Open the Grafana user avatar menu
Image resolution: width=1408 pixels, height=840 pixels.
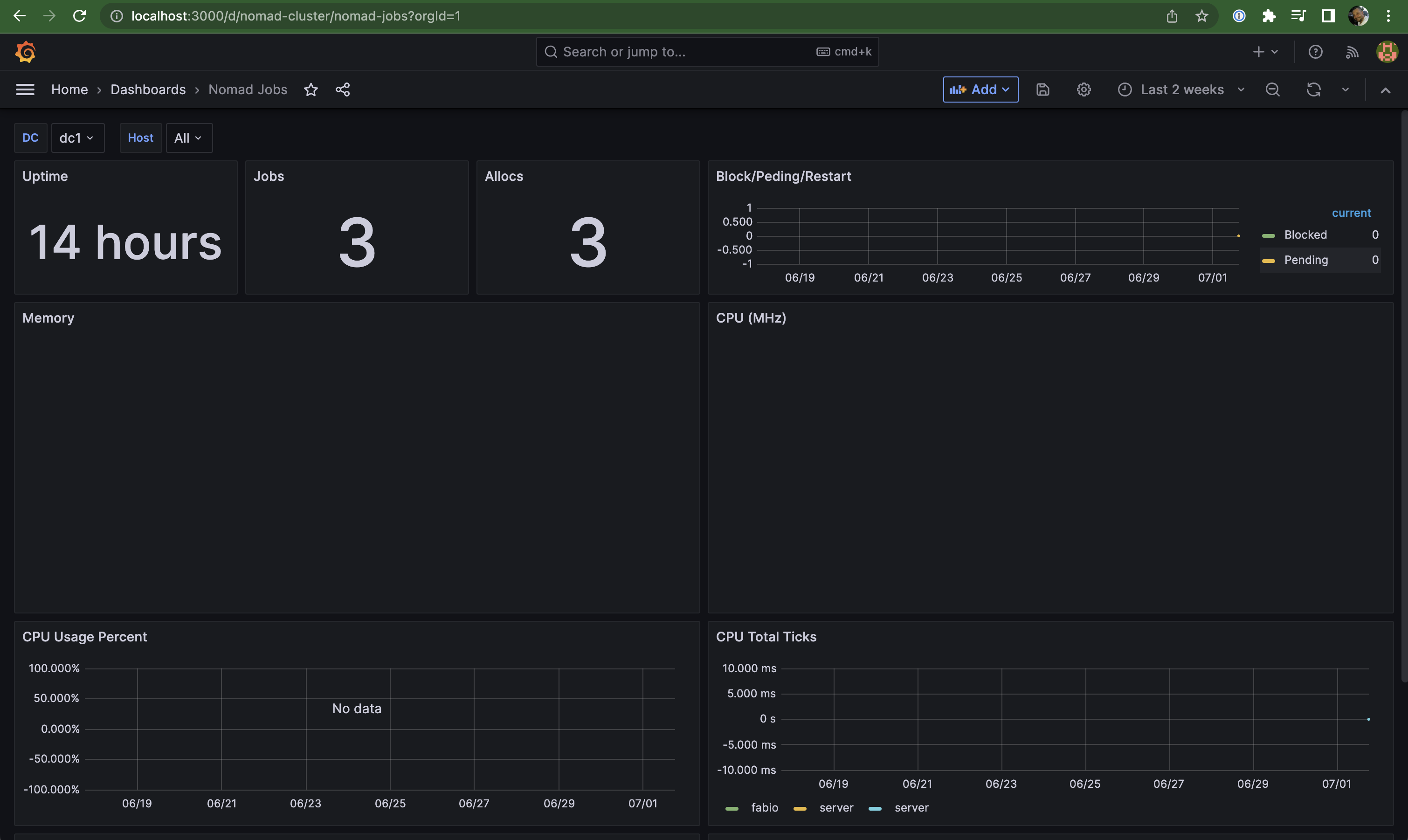[1387, 52]
